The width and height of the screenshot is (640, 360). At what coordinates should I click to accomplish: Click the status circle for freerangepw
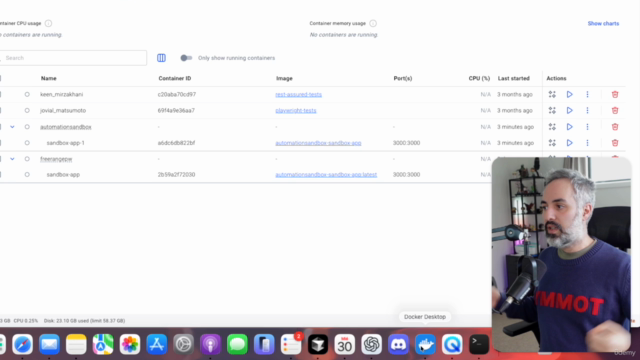pyautogui.click(x=27, y=159)
